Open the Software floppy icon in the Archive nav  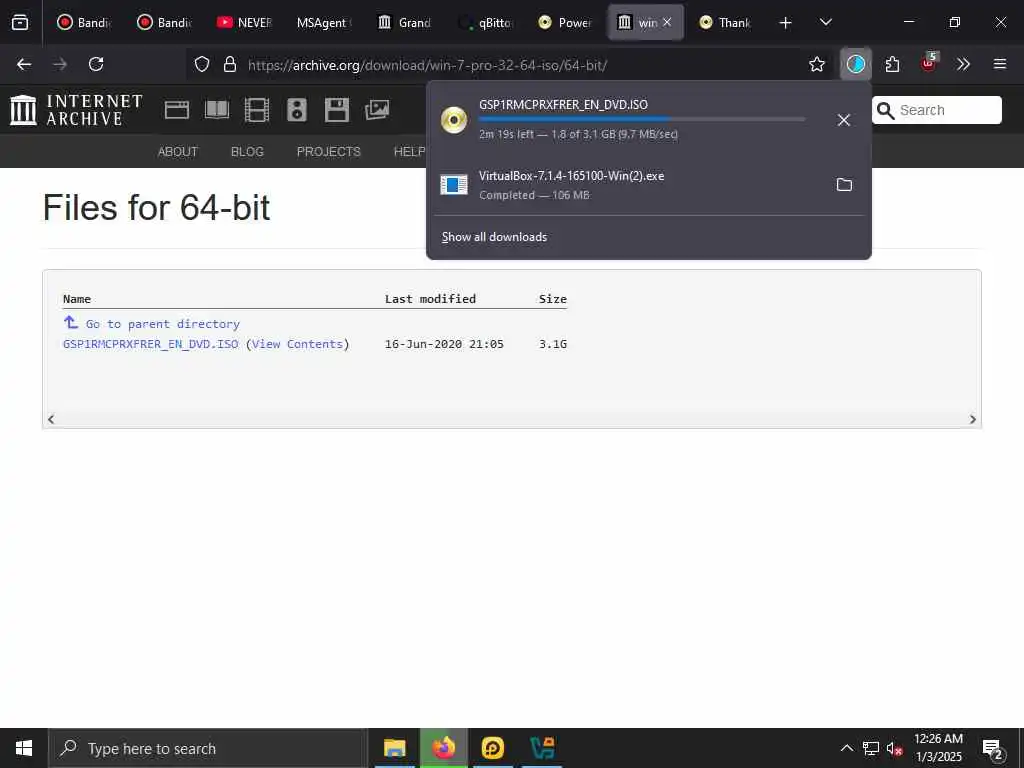tap(336, 110)
